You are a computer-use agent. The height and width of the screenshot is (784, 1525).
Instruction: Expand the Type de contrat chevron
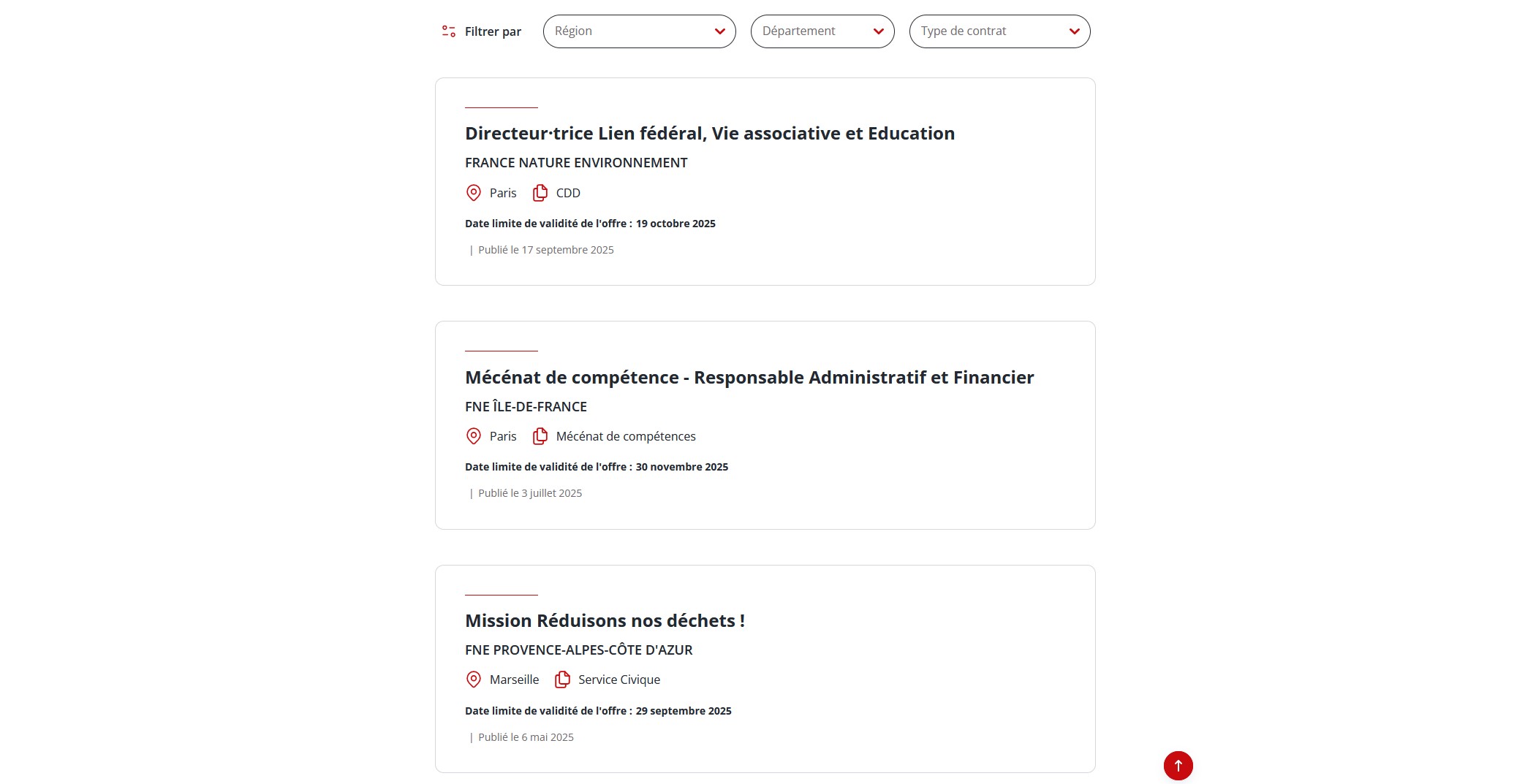(1074, 31)
